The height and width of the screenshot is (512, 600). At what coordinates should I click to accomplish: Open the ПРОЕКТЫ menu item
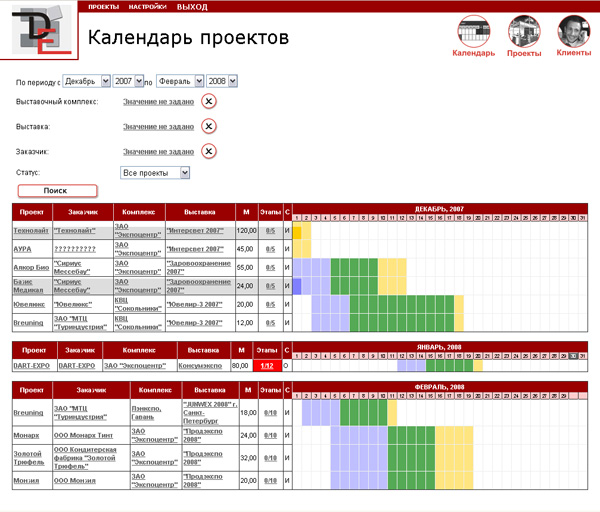click(103, 7)
